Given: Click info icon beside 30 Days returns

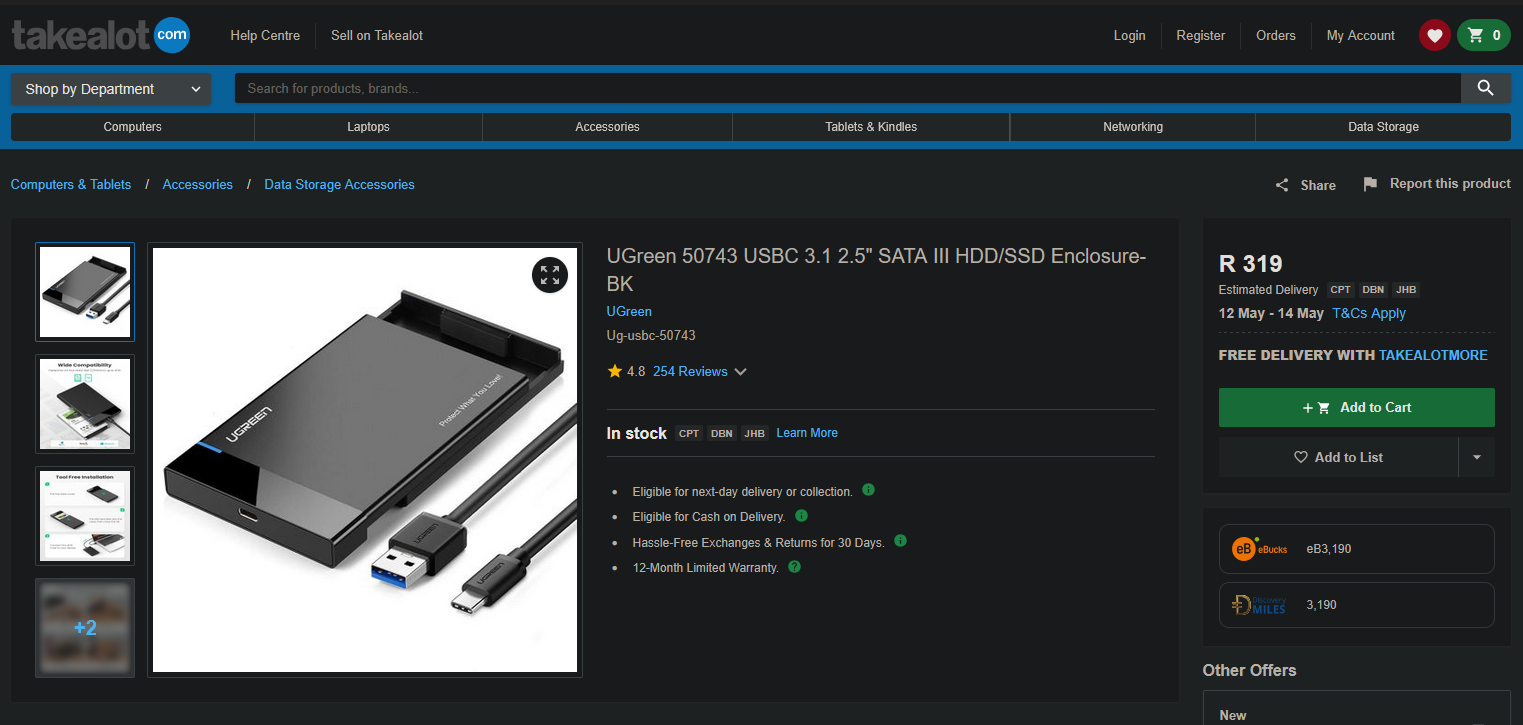Looking at the screenshot, I should coord(900,541).
